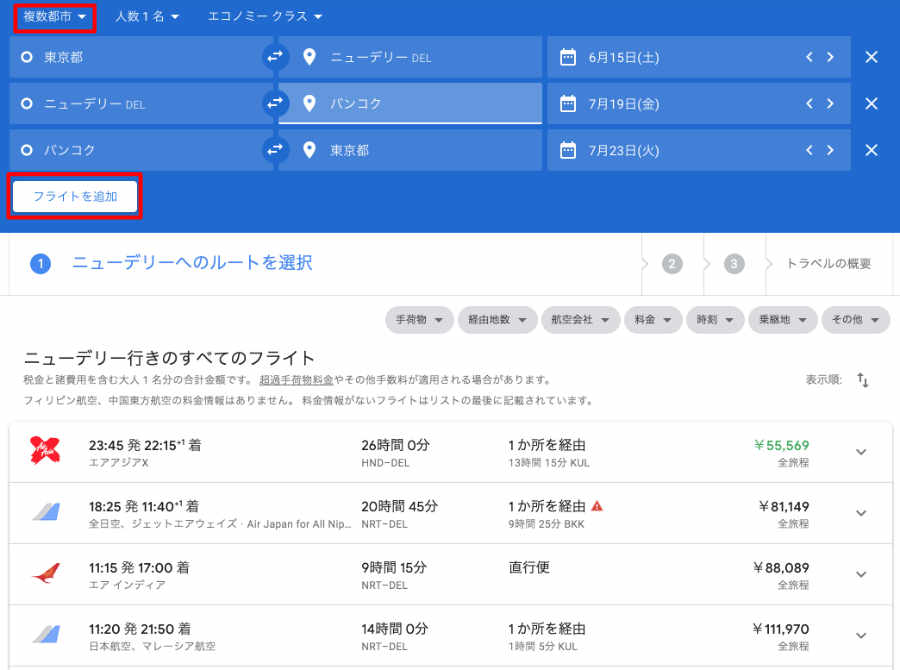Open the 乗継地 filter dropdown
Screen dimensions: 900x670
point(783,320)
